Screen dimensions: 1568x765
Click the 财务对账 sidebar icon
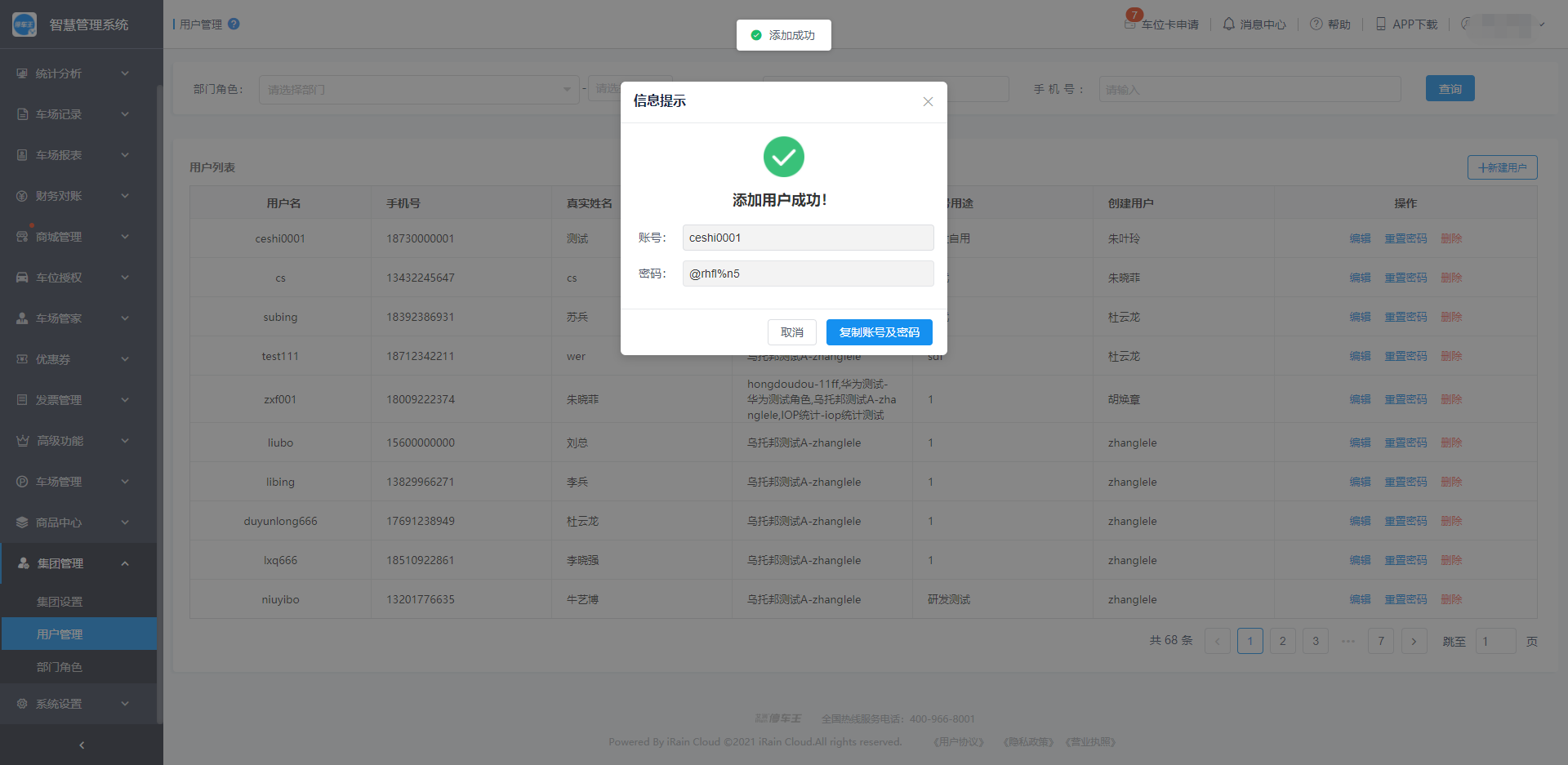[x=22, y=196]
